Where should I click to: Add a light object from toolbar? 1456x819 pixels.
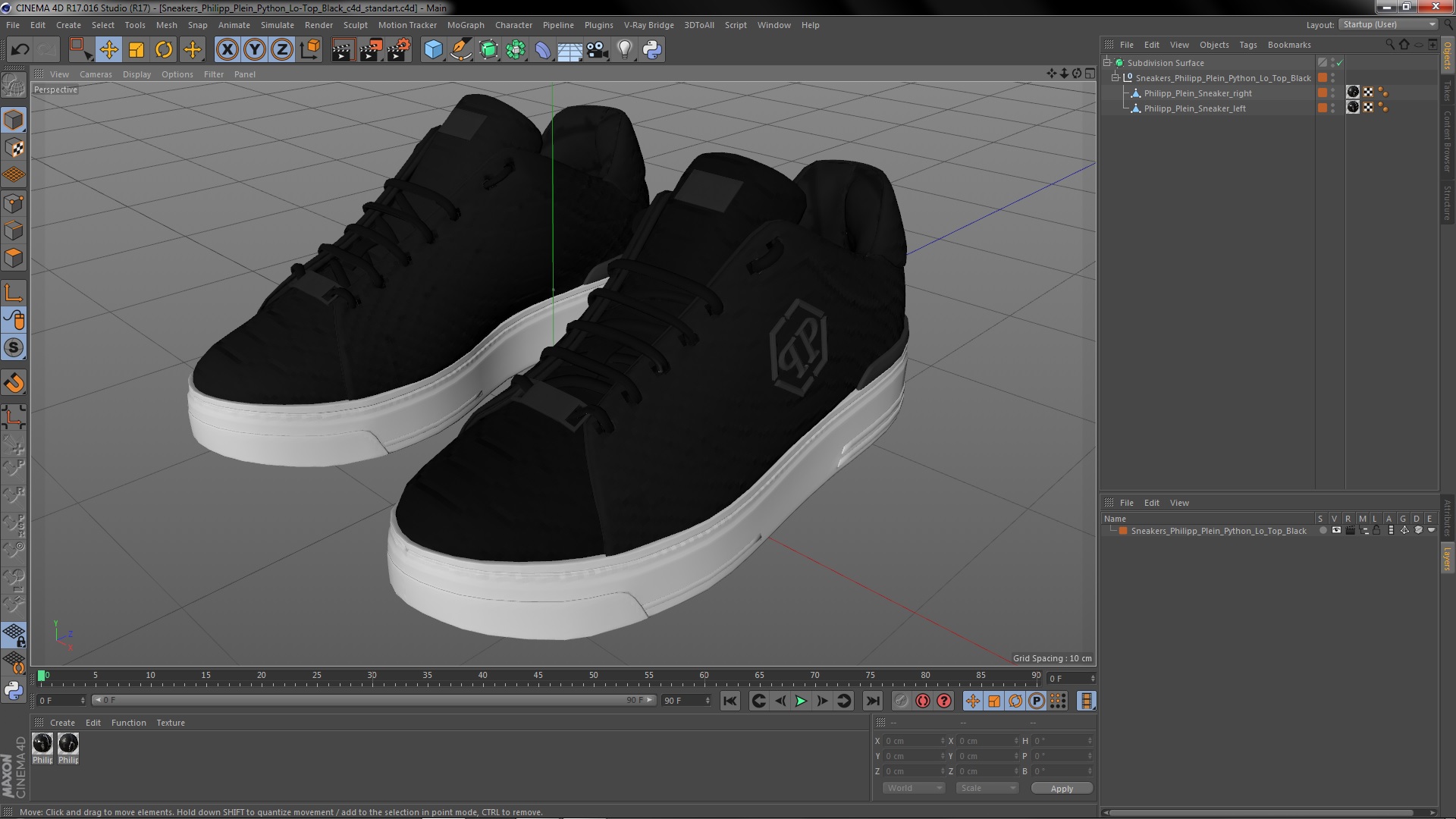[x=624, y=50]
